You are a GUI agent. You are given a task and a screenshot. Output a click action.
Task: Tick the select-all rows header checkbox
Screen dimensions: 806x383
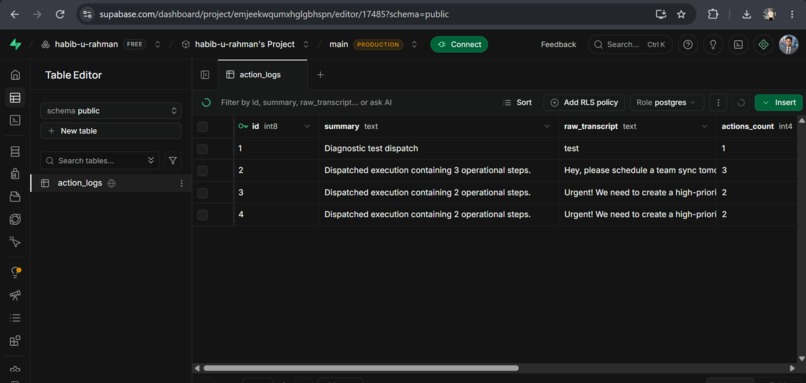pos(203,126)
